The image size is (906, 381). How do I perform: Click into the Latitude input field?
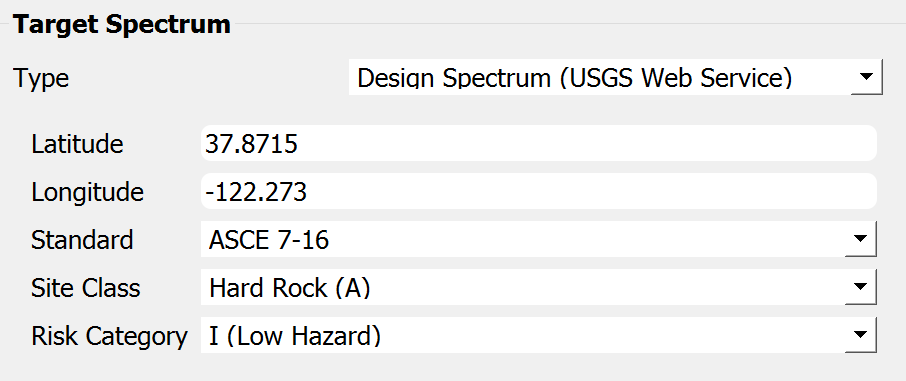539,143
